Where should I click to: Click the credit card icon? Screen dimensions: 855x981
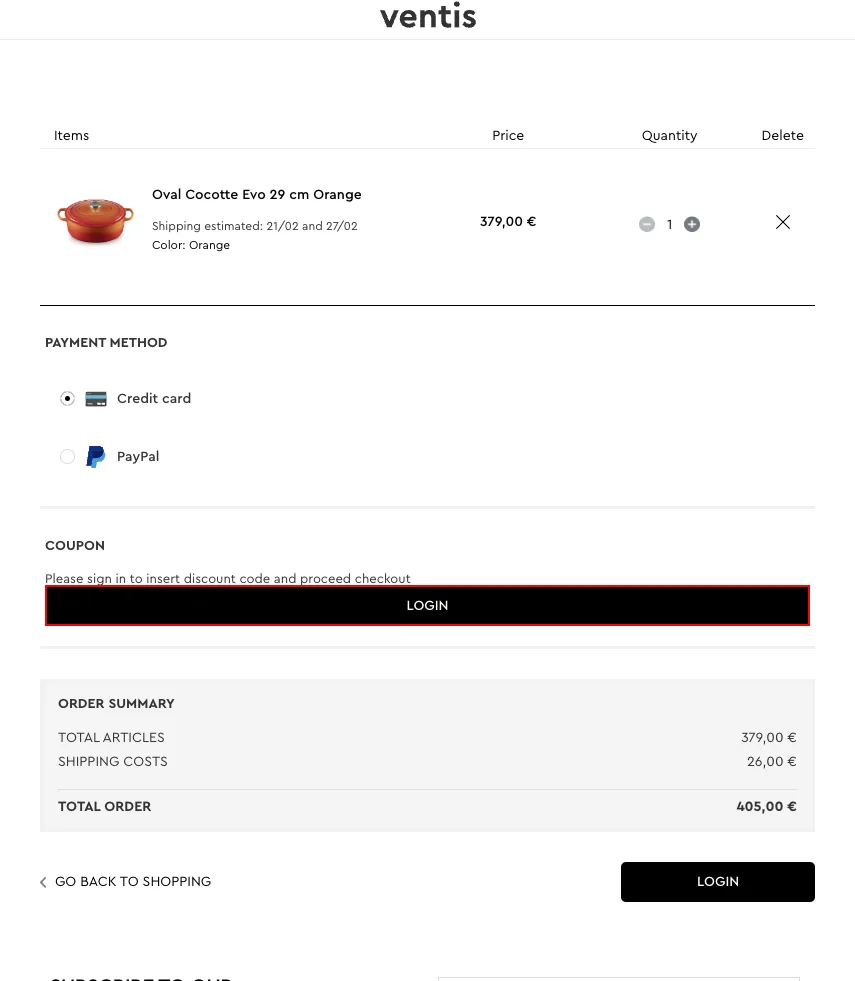pyautogui.click(x=96, y=398)
